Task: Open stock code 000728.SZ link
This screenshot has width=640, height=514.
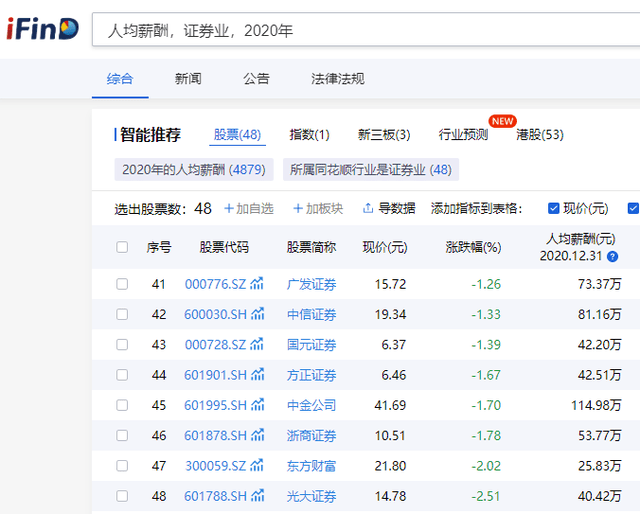Action: [x=216, y=344]
